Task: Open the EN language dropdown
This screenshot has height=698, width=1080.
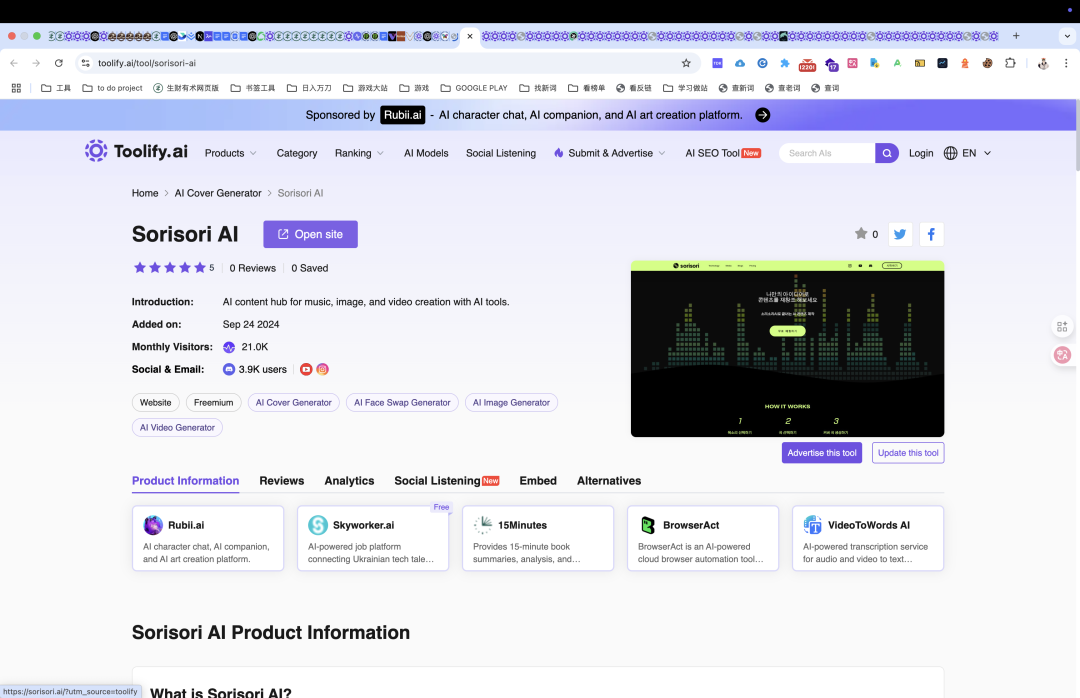Action: [977, 153]
